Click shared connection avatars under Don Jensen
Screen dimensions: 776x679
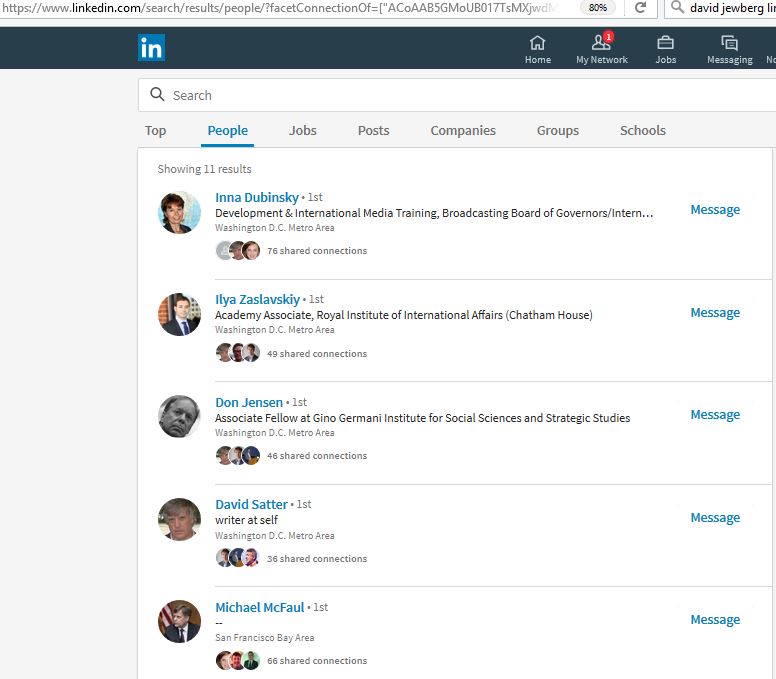coord(238,455)
